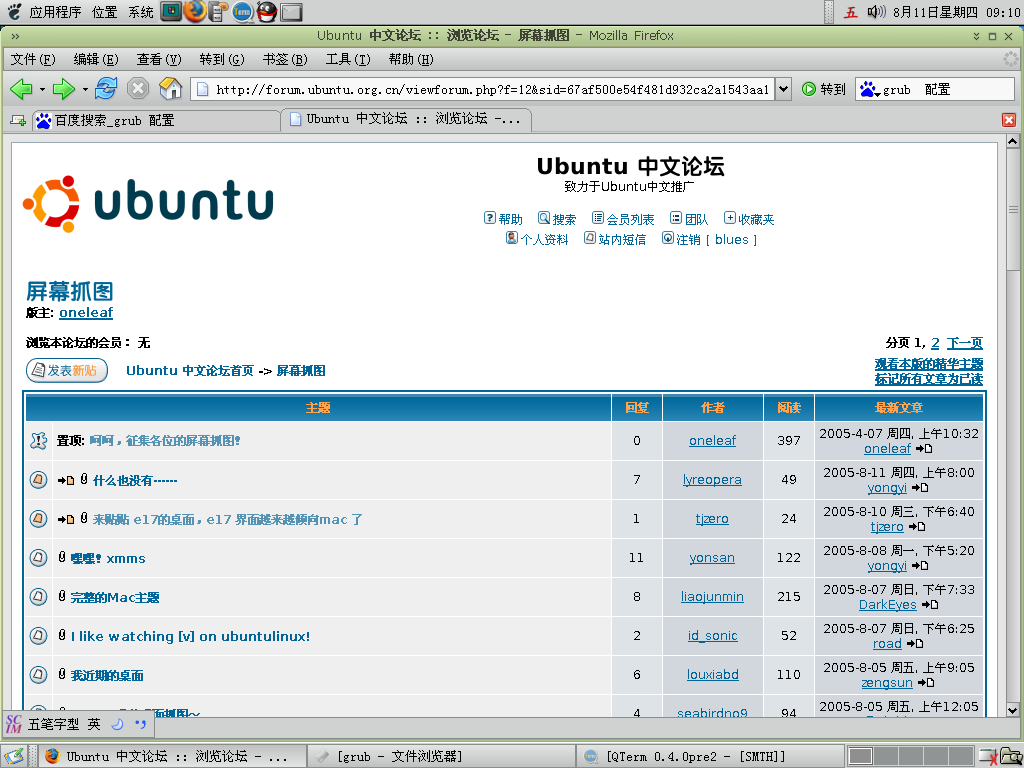The width and height of the screenshot is (1024, 768).
Task: Switch to grub 文件浏览器 taskbar window
Action: (441, 756)
